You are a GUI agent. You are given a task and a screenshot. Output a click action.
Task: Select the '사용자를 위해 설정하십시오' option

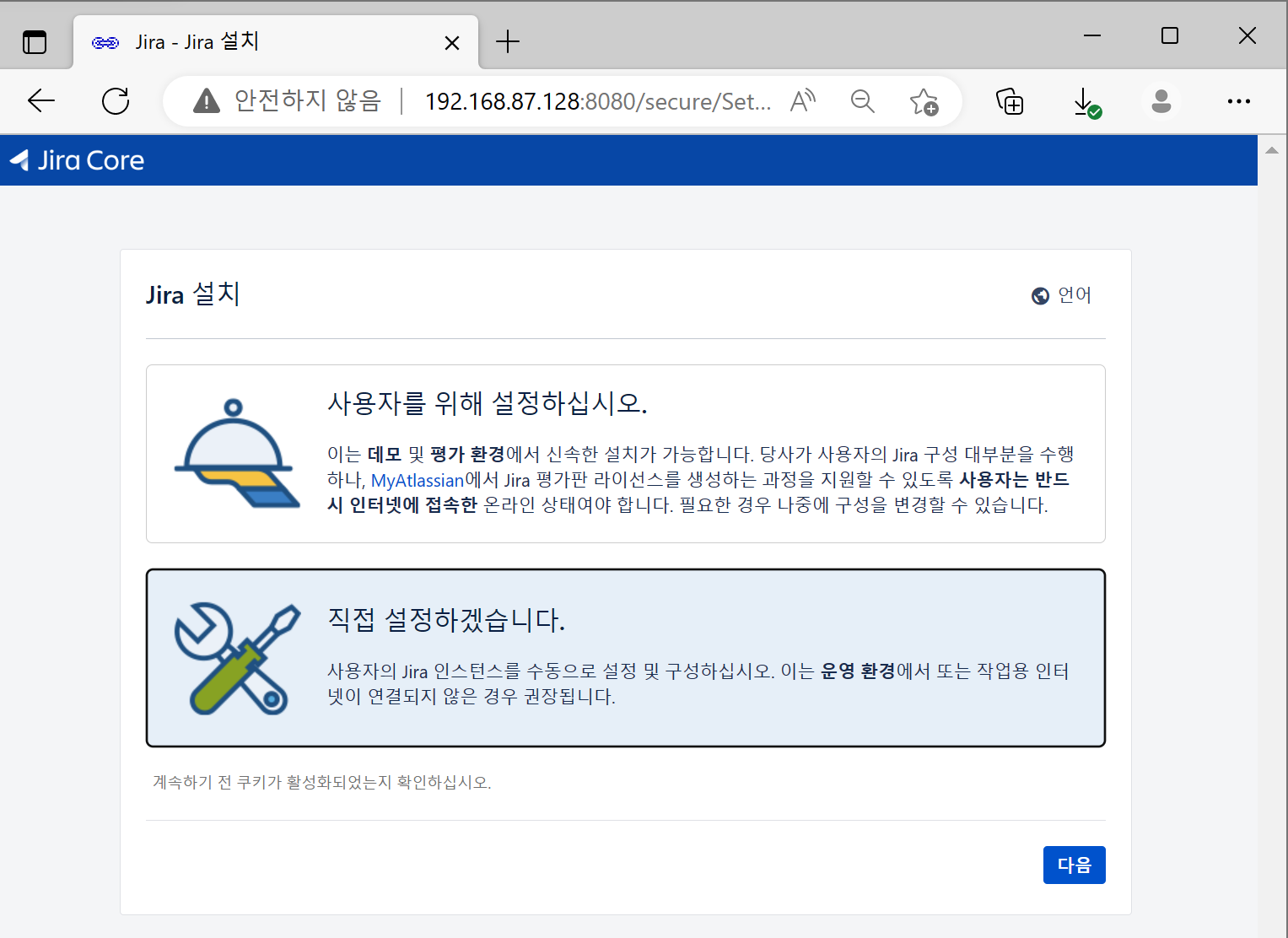[x=625, y=454]
